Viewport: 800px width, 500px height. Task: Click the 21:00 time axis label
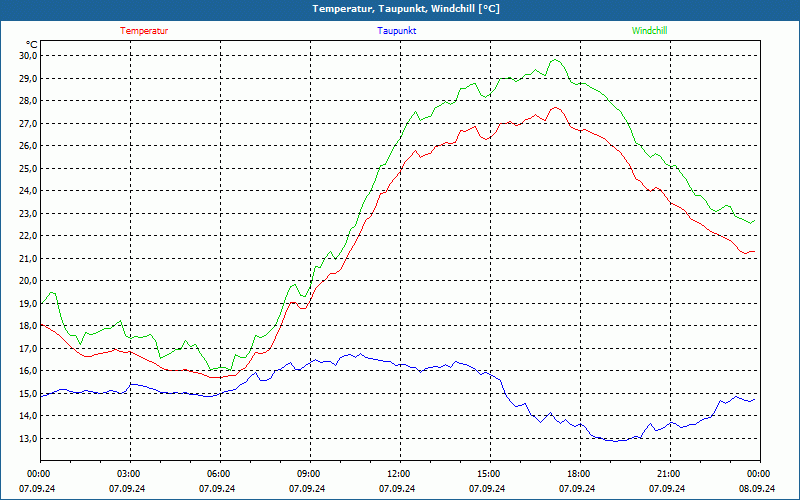[x=670, y=474]
